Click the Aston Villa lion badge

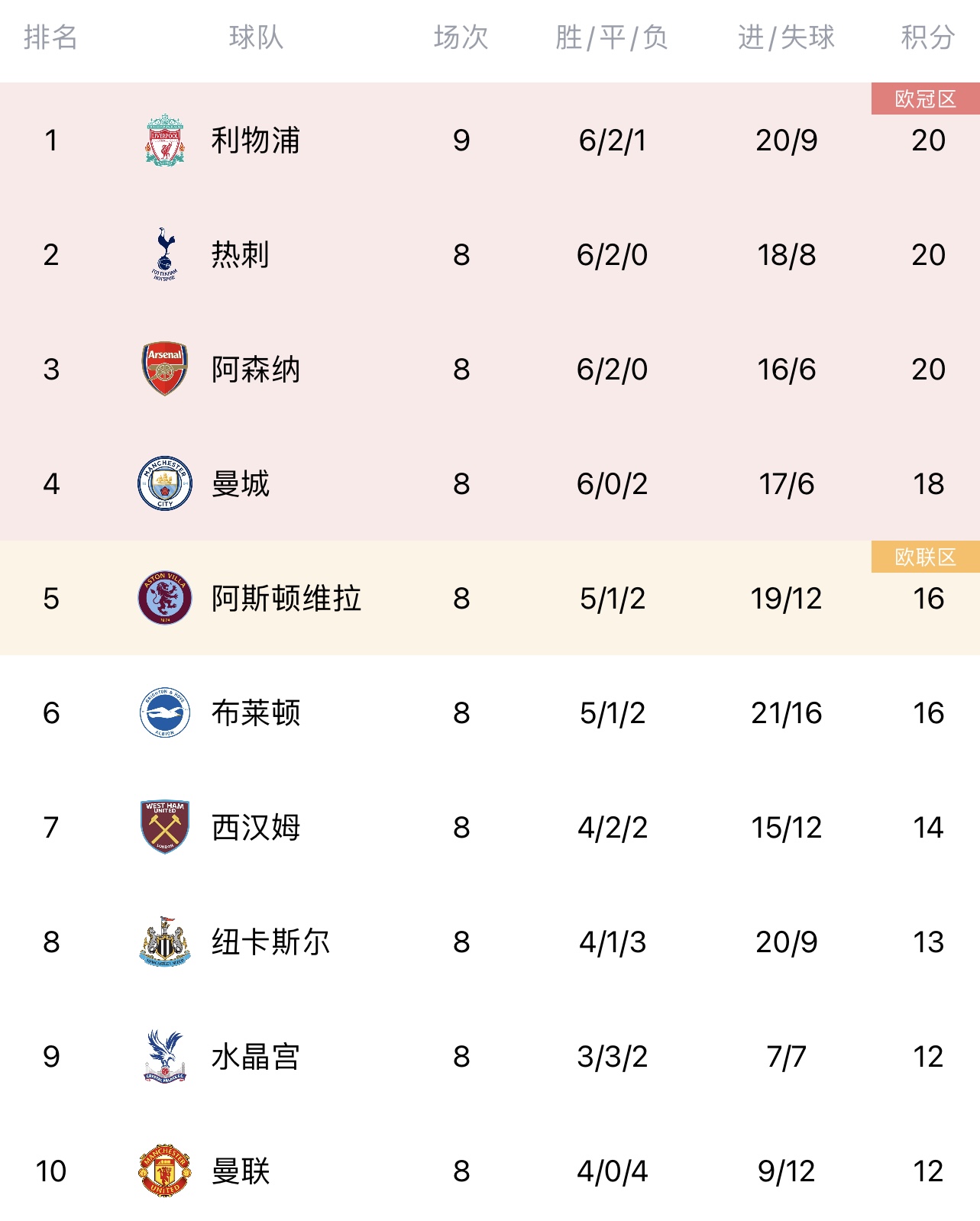click(x=165, y=598)
